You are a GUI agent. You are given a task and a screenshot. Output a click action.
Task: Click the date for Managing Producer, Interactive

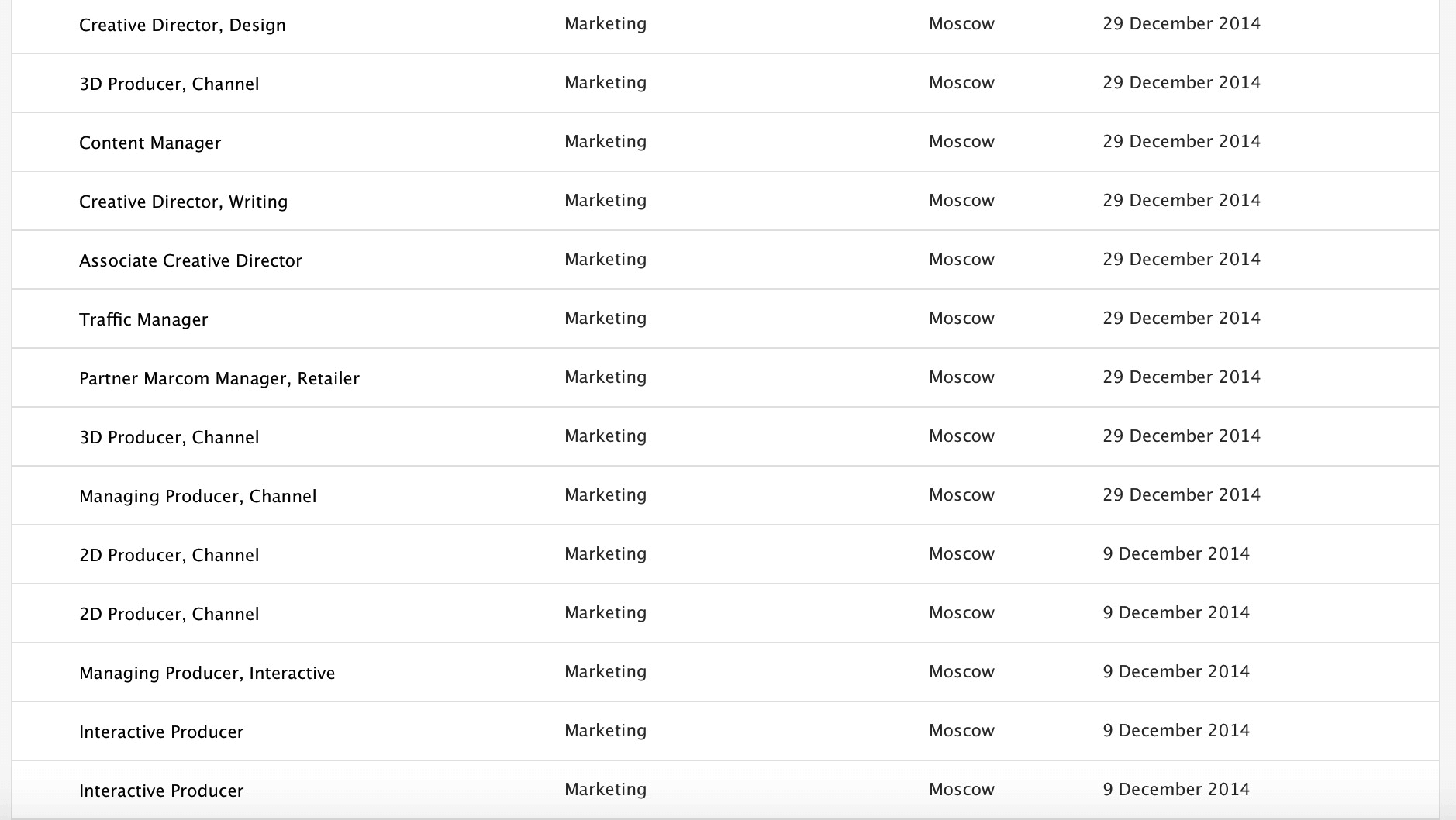[1176, 671]
